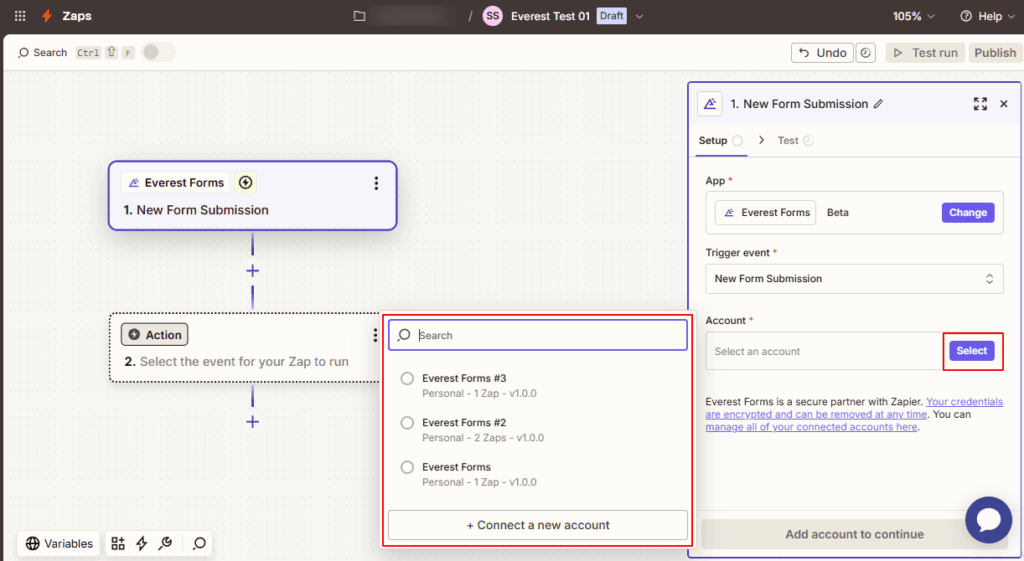Select the plain Everest Forms account radio
The width and height of the screenshot is (1024, 561).
tap(407, 467)
